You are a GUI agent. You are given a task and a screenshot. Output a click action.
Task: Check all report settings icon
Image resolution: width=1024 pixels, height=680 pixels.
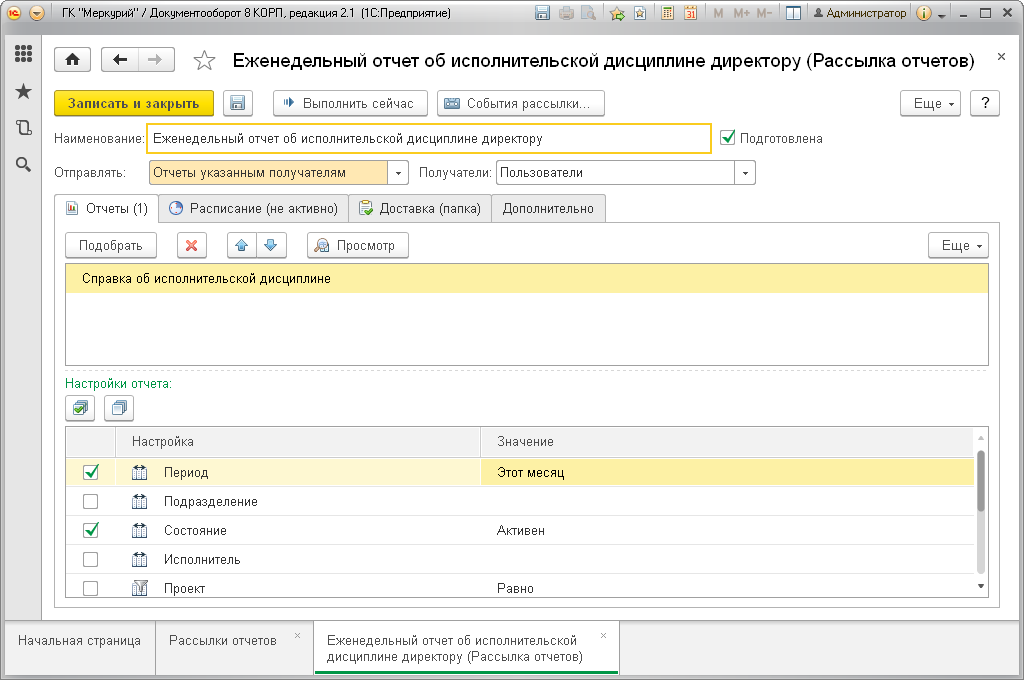coord(80,408)
